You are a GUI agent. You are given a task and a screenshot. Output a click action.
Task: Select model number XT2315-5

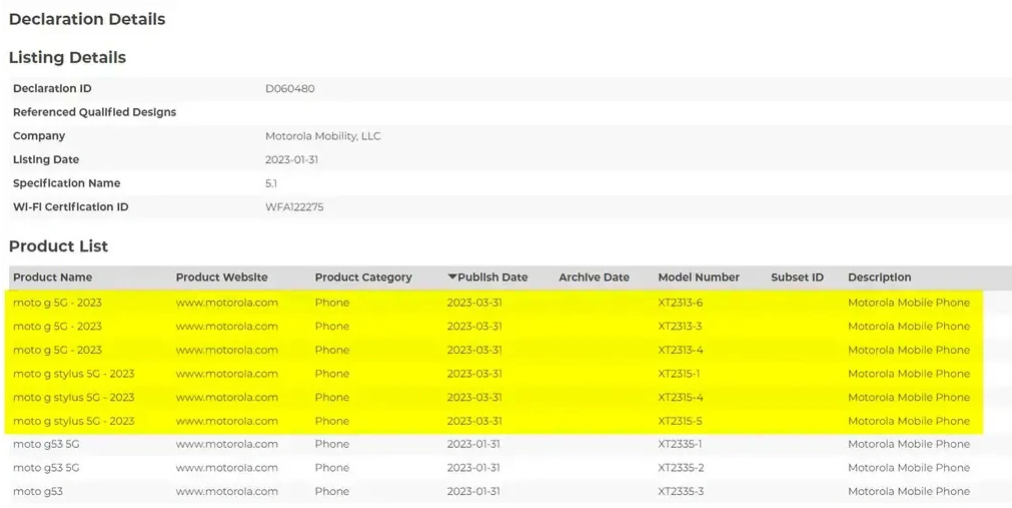[x=680, y=421]
